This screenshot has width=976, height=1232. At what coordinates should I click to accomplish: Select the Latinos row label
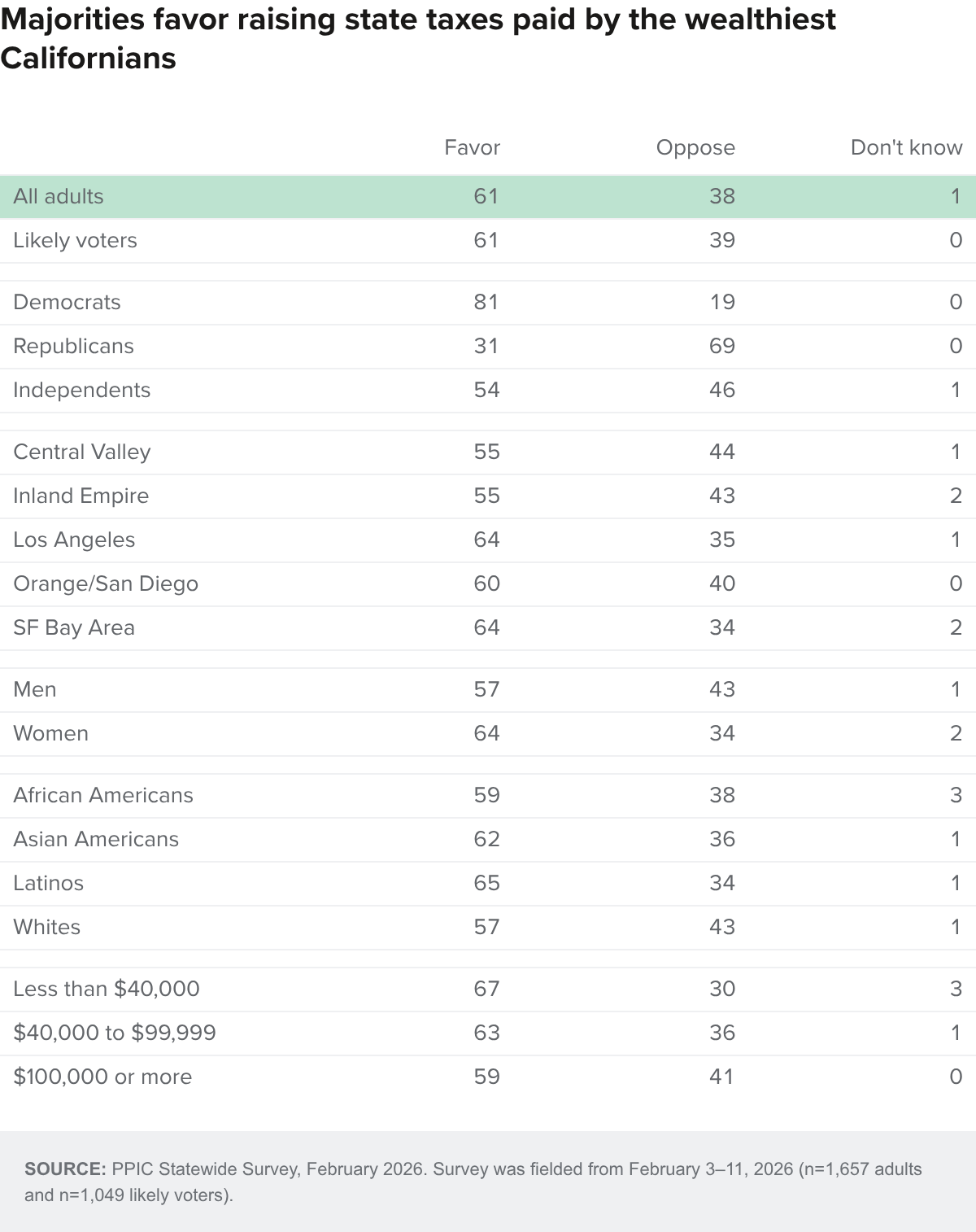[48, 883]
